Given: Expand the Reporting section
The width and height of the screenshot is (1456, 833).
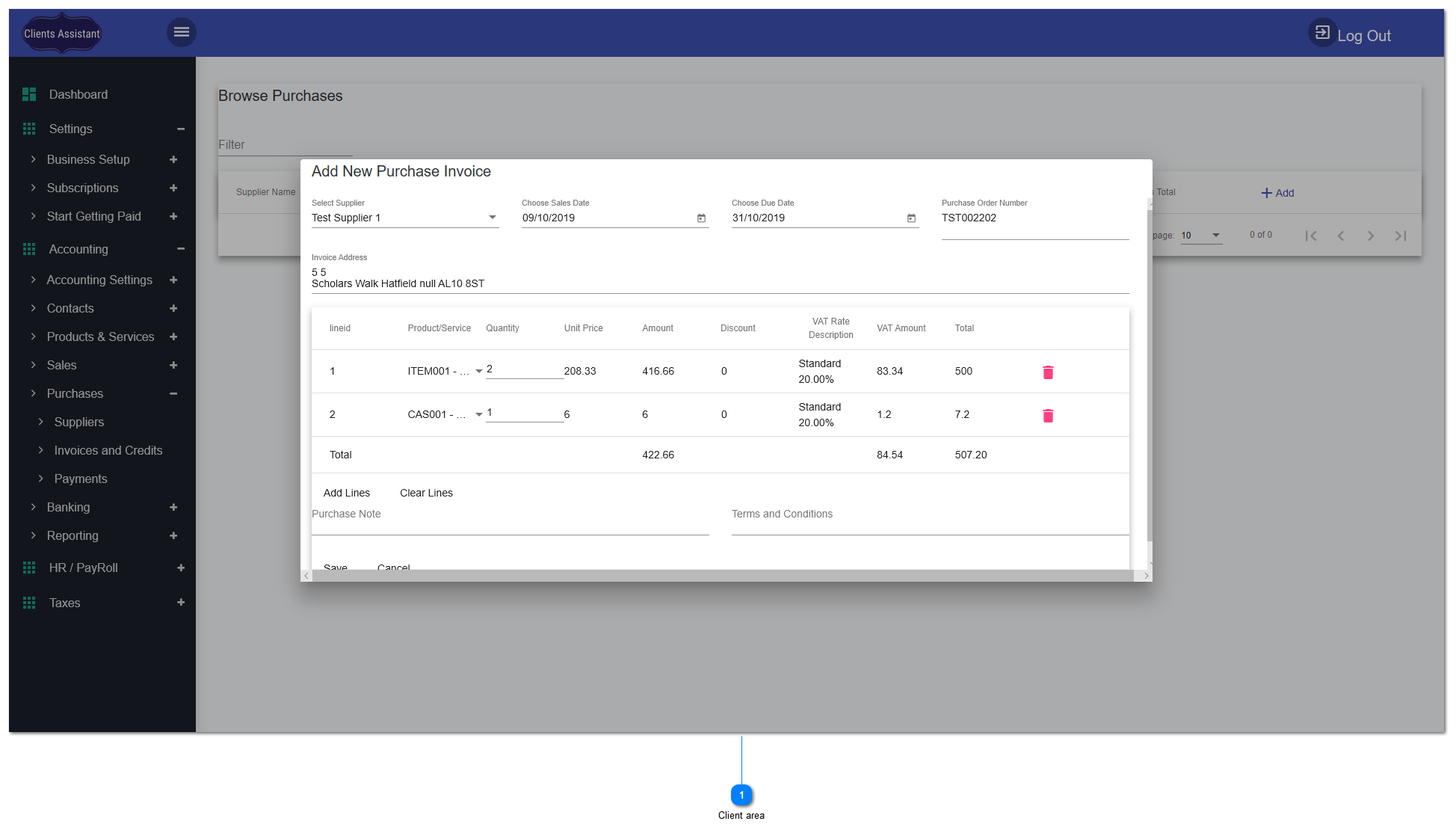Looking at the screenshot, I should coord(173,535).
